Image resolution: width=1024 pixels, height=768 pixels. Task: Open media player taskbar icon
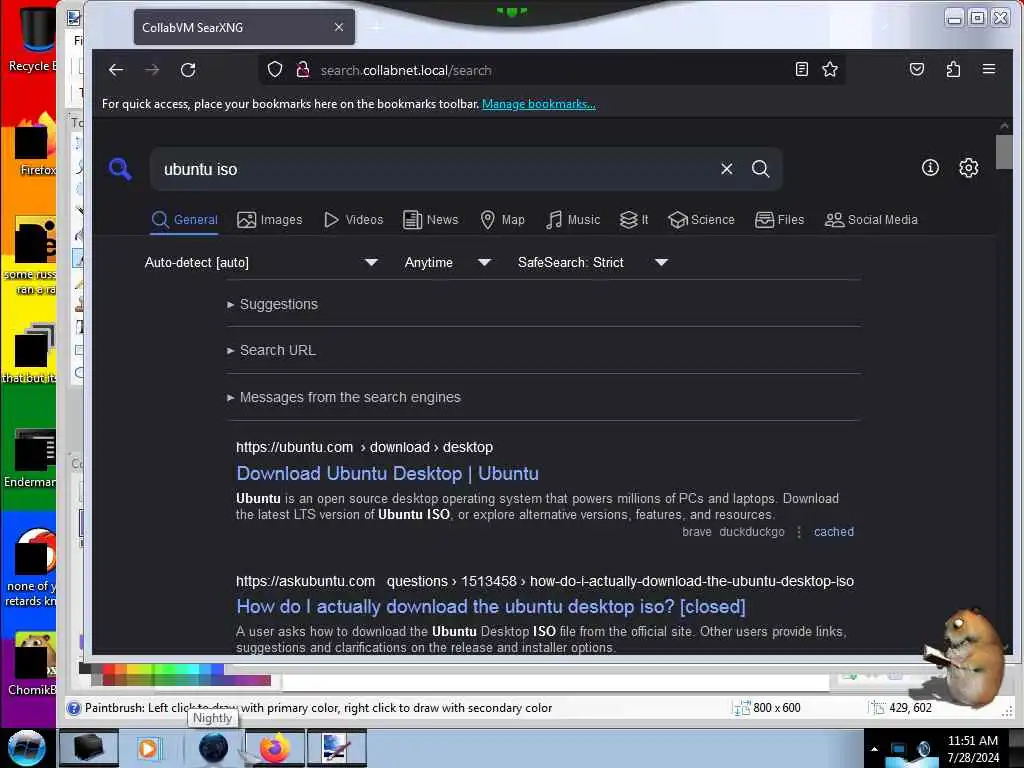(x=150, y=748)
